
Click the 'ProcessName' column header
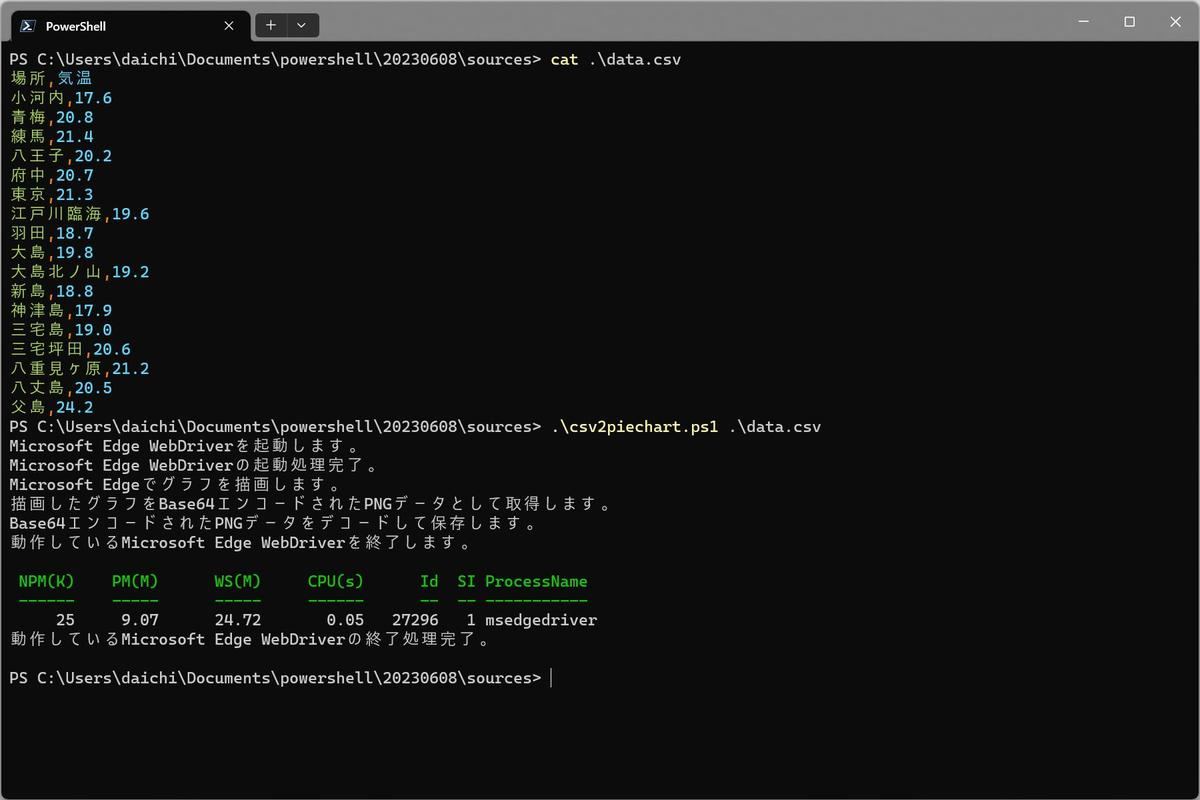click(536, 581)
